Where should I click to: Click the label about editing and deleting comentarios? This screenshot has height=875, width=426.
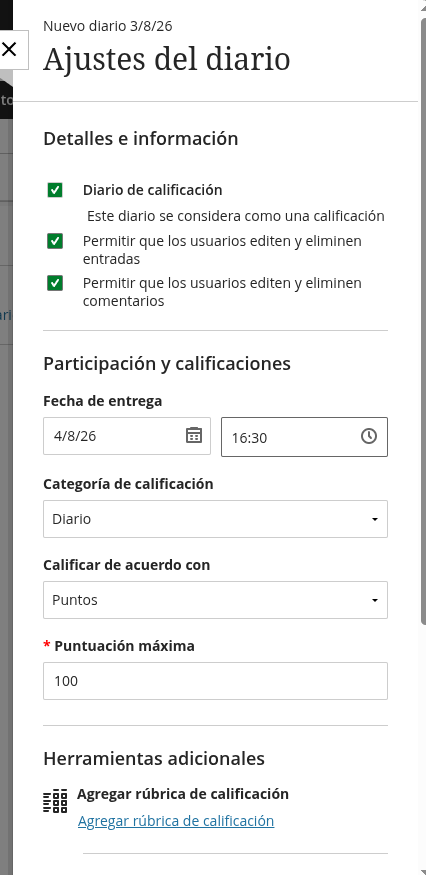click(222, 292)
